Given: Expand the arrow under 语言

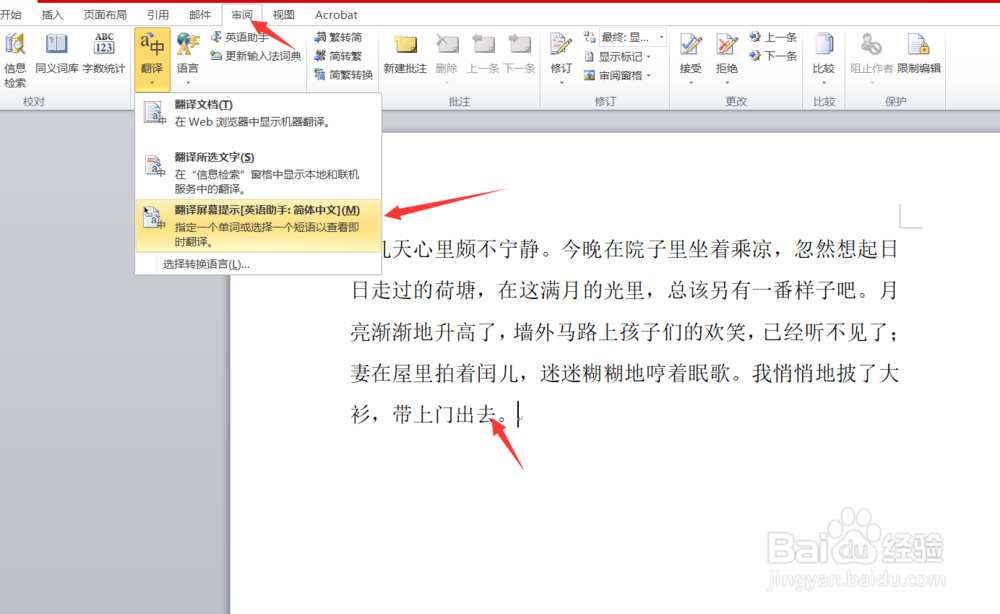Looking at the screenshot, I should click(188, 82).
